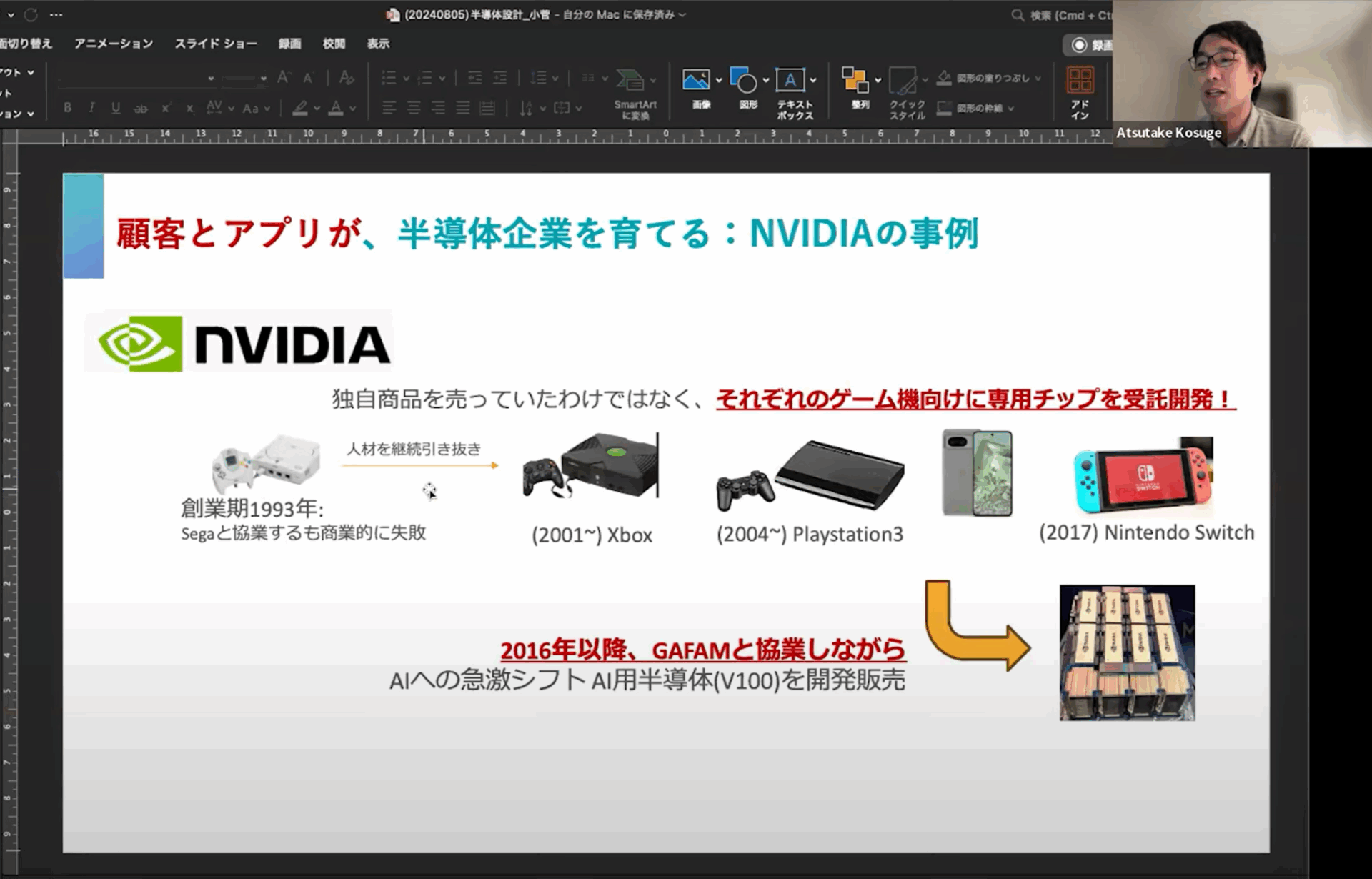The width and height of the screenshot is (1372, 879).
Task: Select the Nintendo Switch picture
Action: click(x=1143, y=477)
